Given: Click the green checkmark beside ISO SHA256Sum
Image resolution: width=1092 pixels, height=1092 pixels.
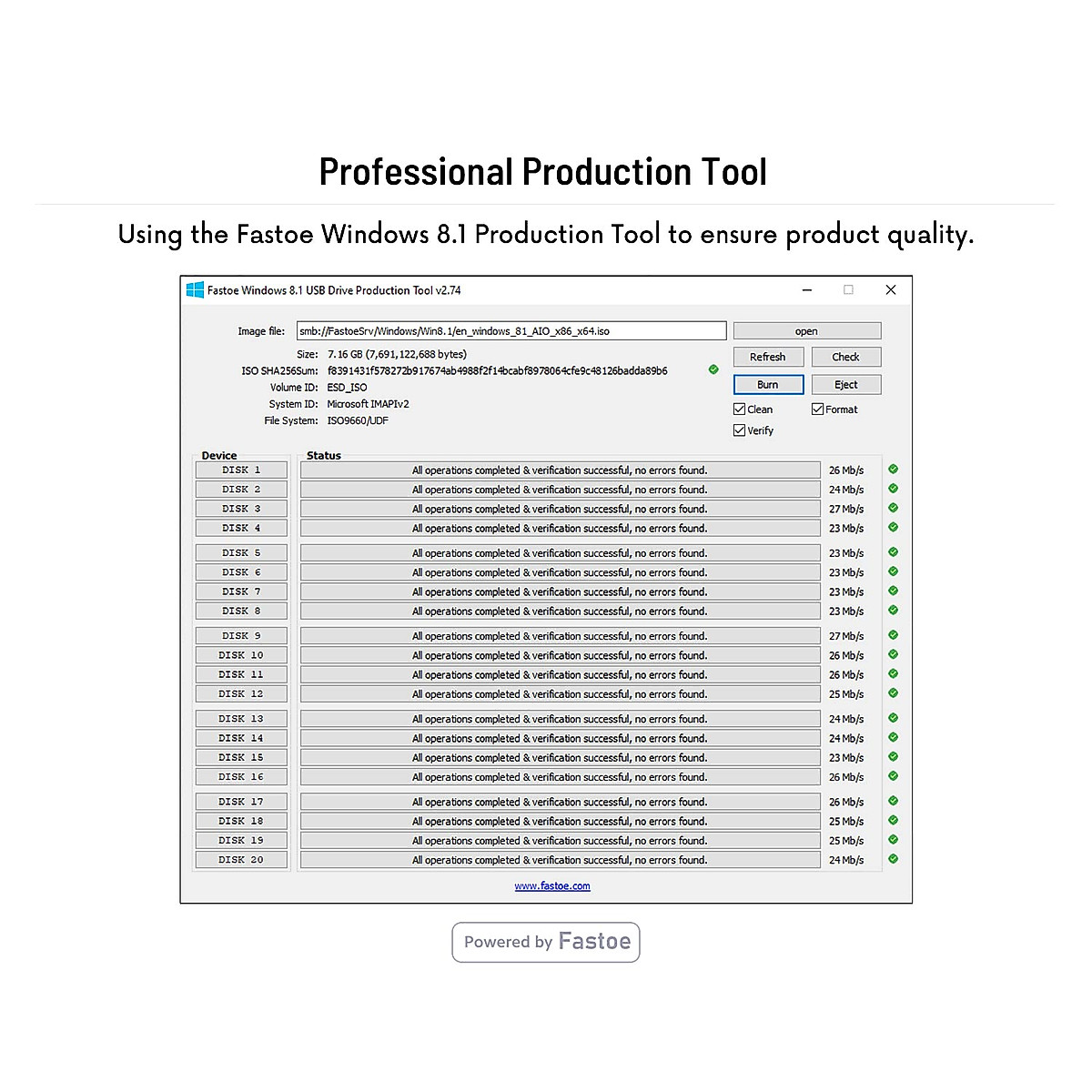Looking at the screenshot, I should [x=713, y=369].
